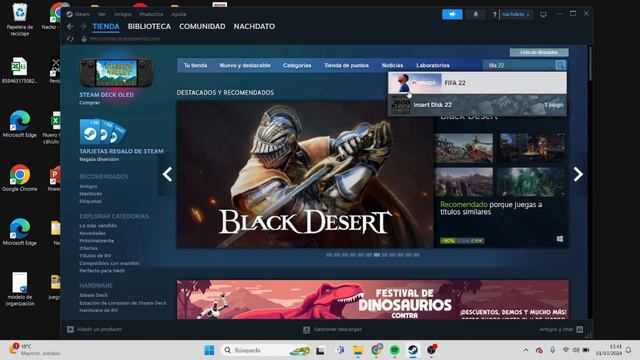Open the Ofertas category link
Screen dimensions: 640x360
tap(89, 248)
